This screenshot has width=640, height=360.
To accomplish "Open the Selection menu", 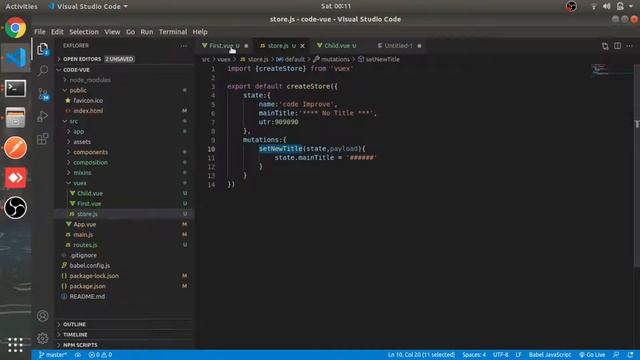I will coord(84,32).
